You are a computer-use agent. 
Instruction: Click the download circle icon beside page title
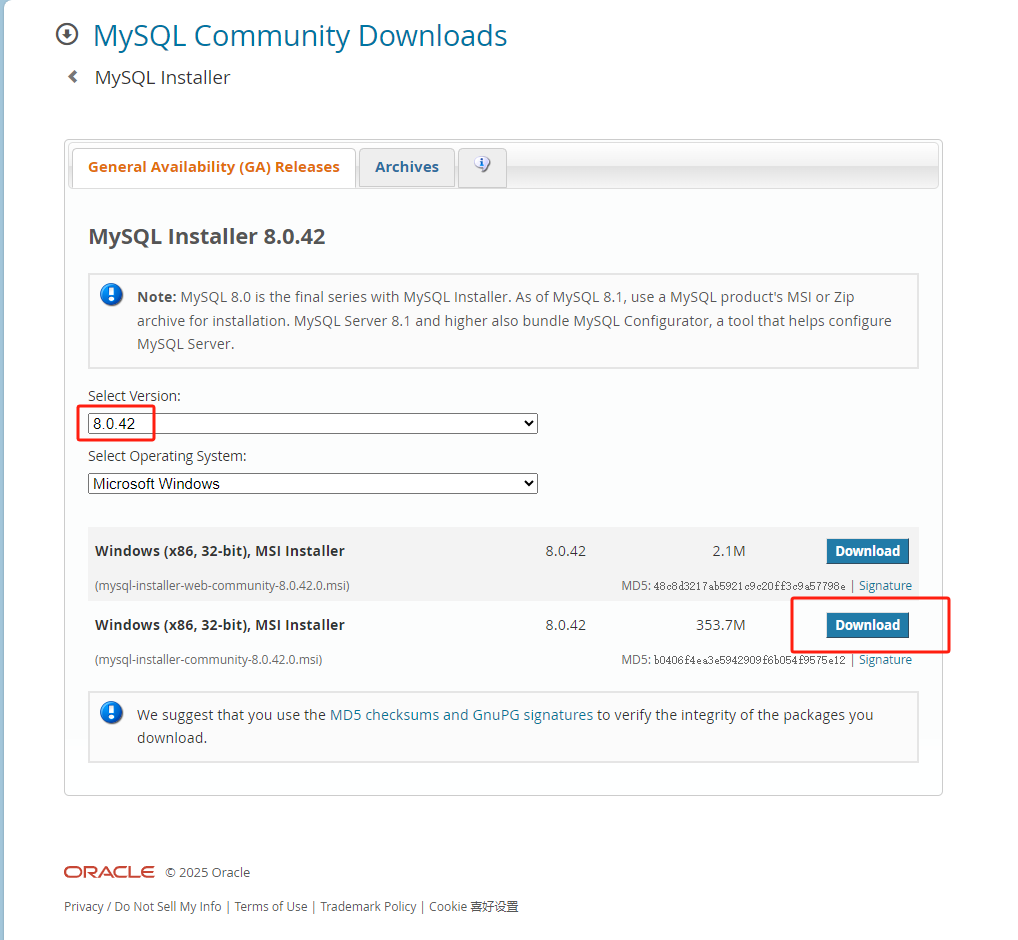(67, 34)
